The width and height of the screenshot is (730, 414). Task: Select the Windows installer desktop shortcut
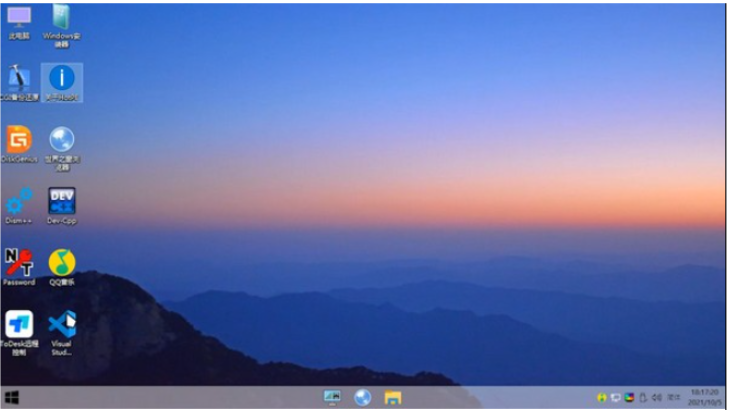coord(61,26)
